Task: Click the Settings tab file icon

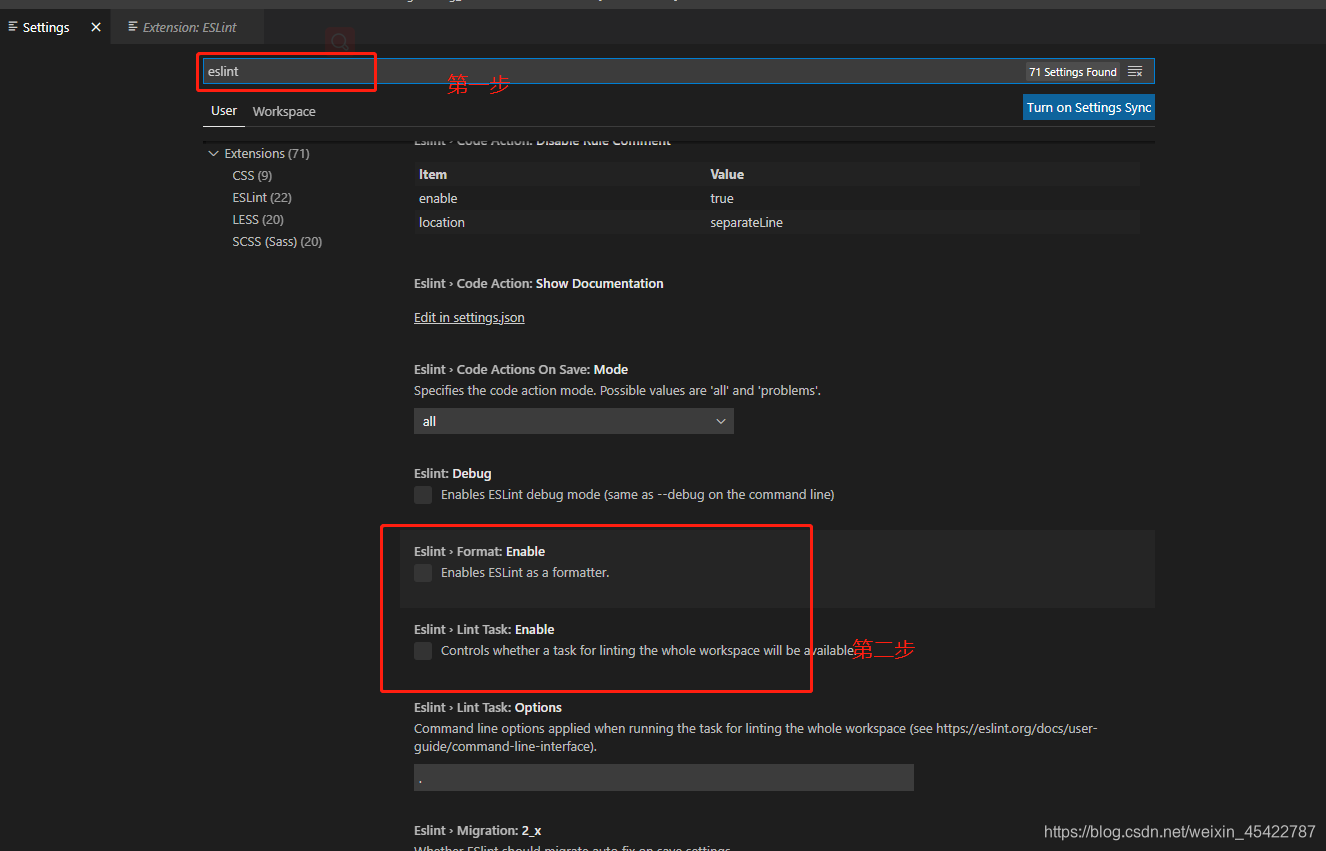Action: pos(12,27)
